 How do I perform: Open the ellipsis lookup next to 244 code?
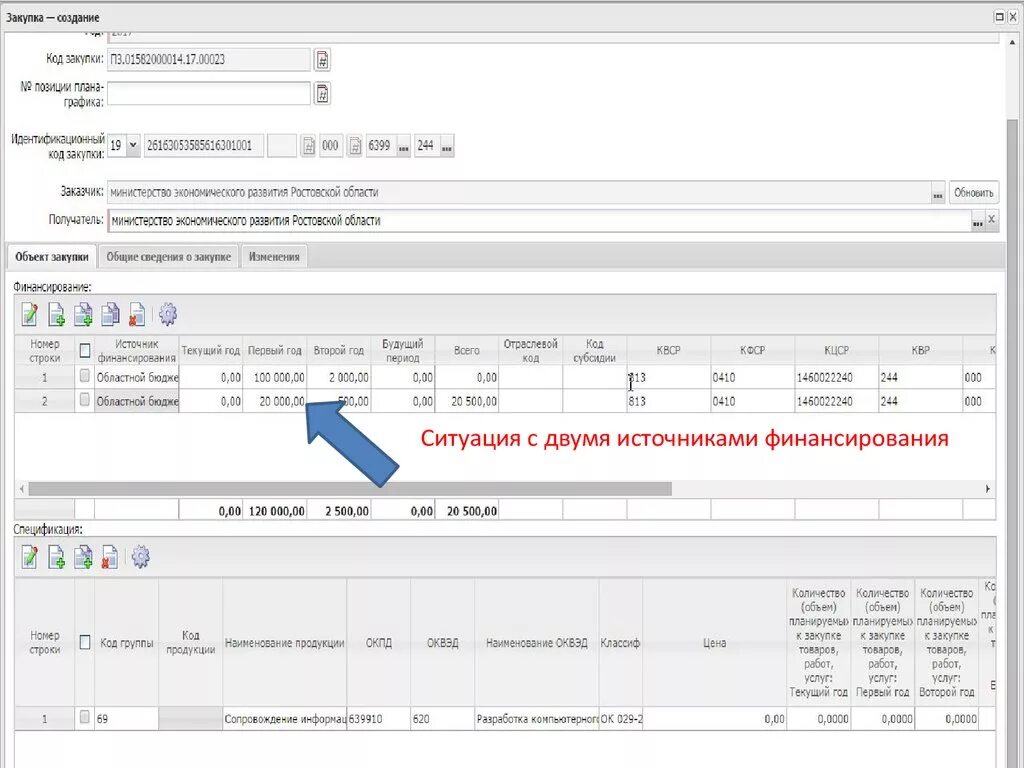point(447,146)
